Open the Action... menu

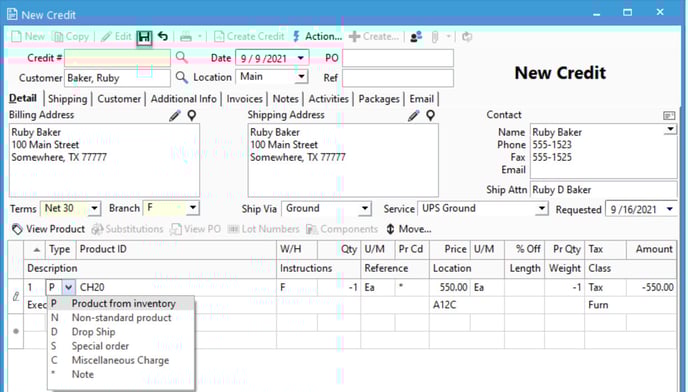click(x=317, y=36)
